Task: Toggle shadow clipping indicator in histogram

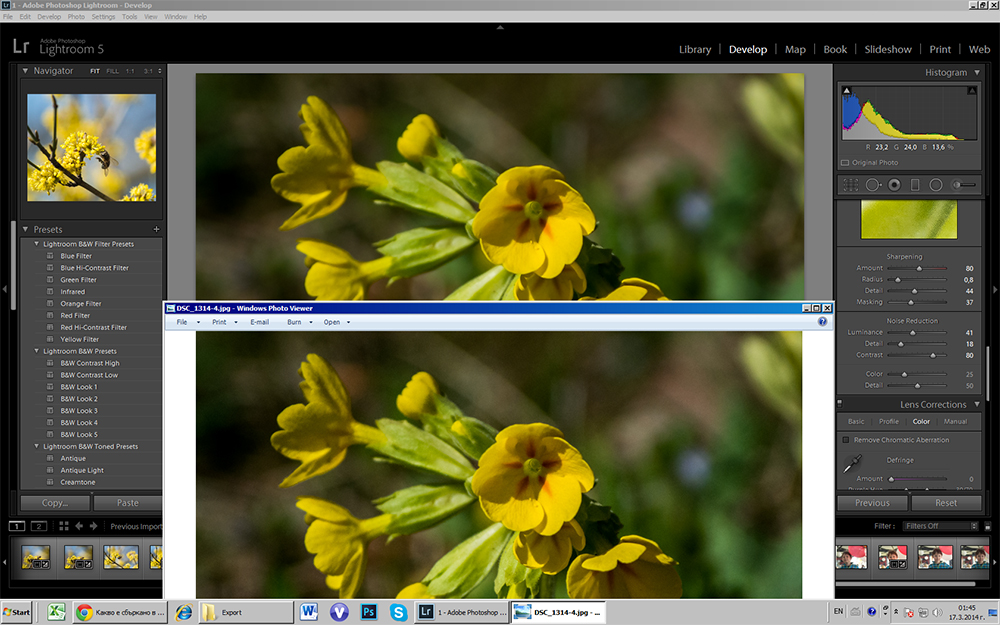Action: click(847, 91)
